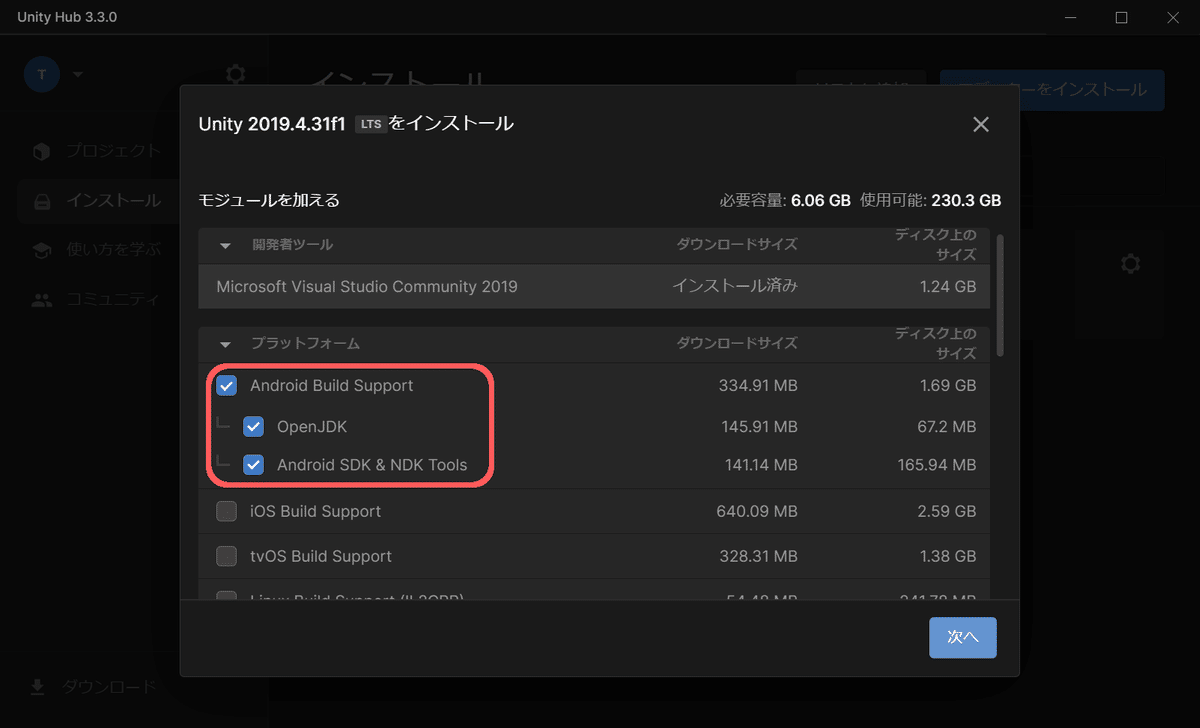
Task: Click the 640.09 MB download size
Action: pyautogui.click(x=757, y=511)
